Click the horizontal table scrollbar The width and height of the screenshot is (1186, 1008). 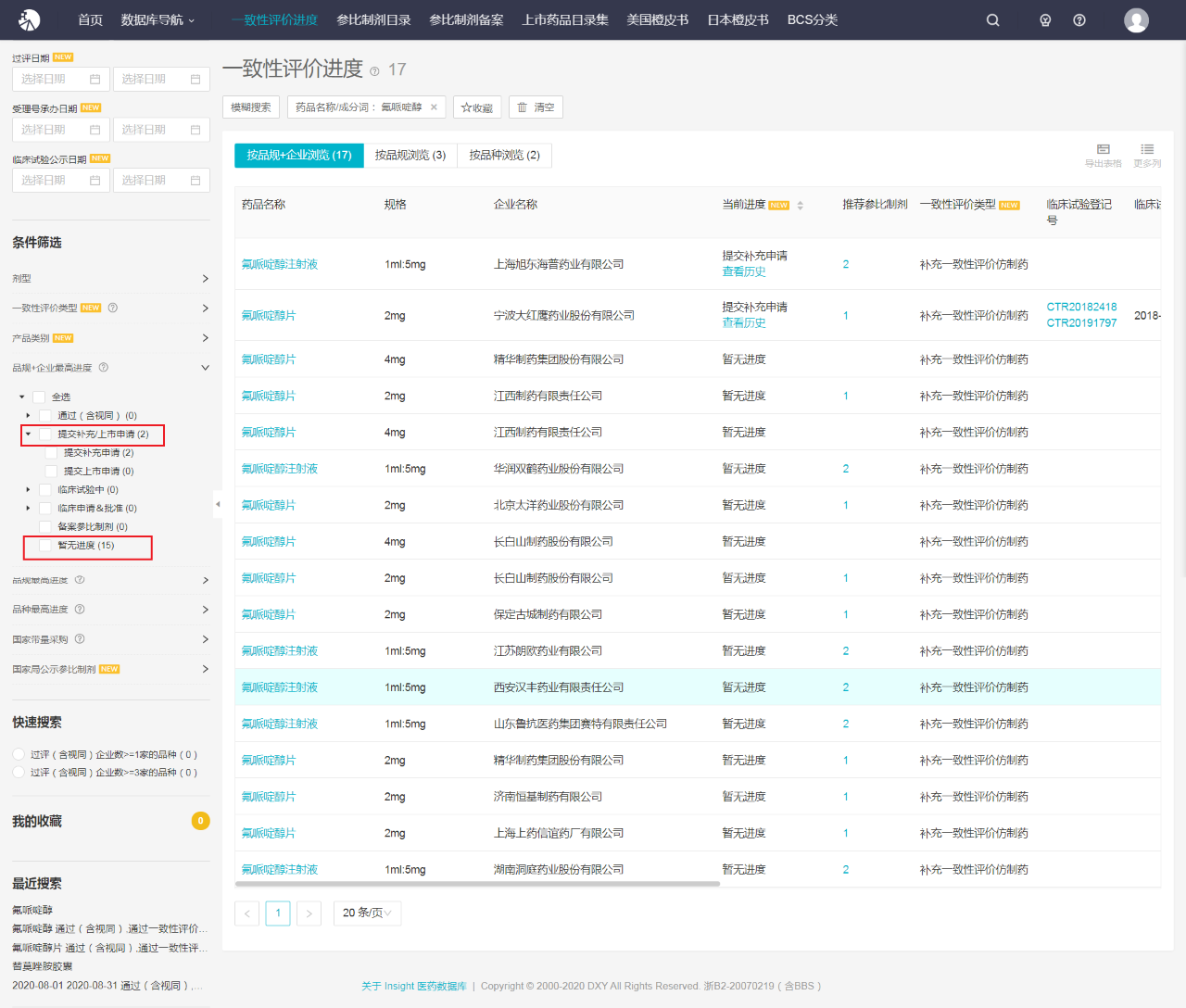(x=477, y=884)
